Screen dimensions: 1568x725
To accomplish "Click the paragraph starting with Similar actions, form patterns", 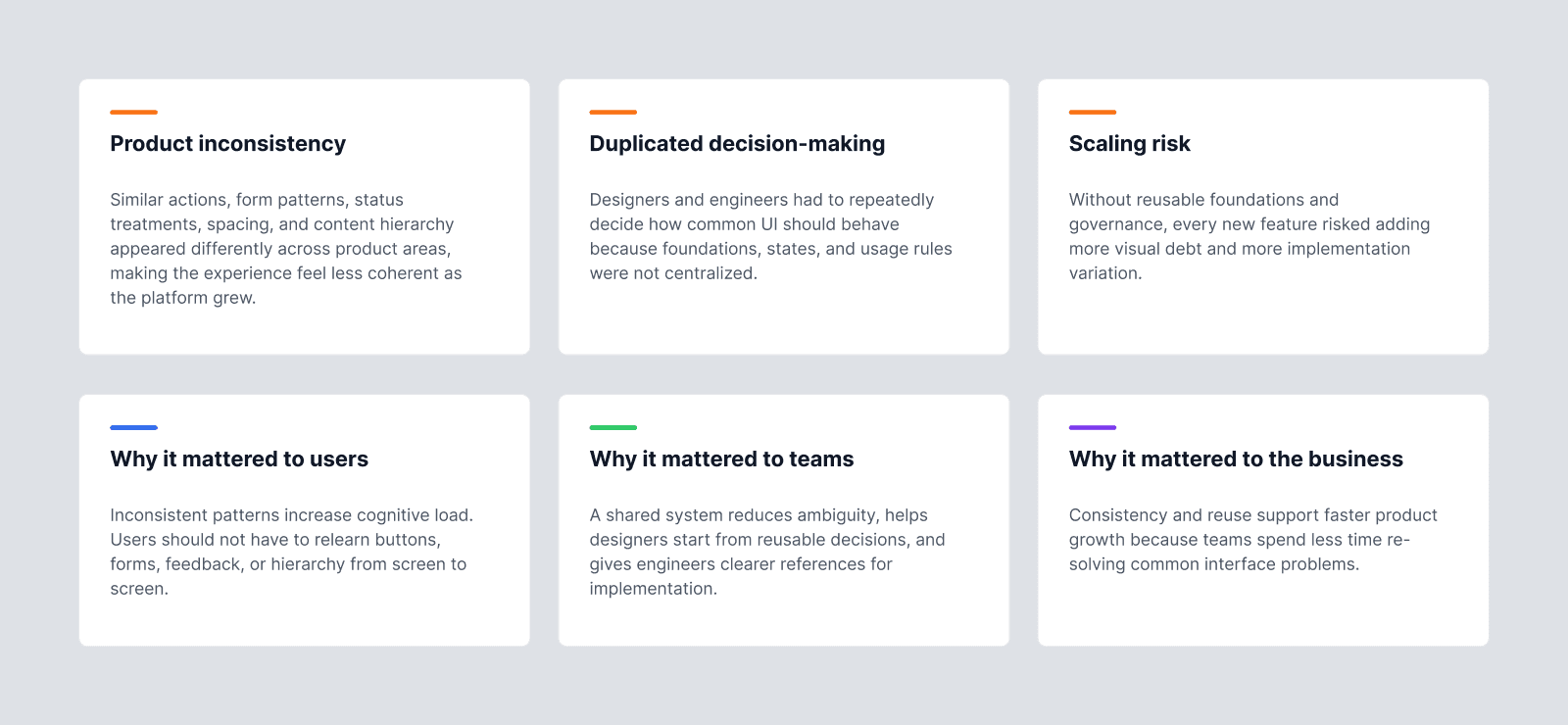I will pos(286,249).
